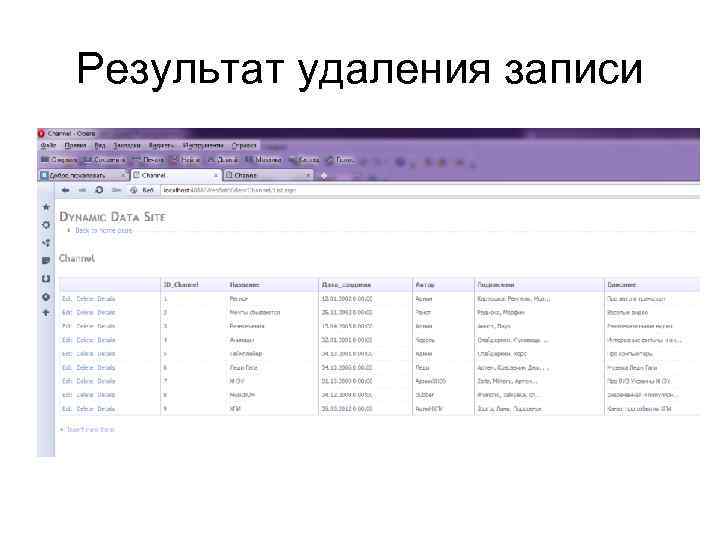Follow the Back to home page link
The image size is (720, 540).
click(x=103, y=231)
